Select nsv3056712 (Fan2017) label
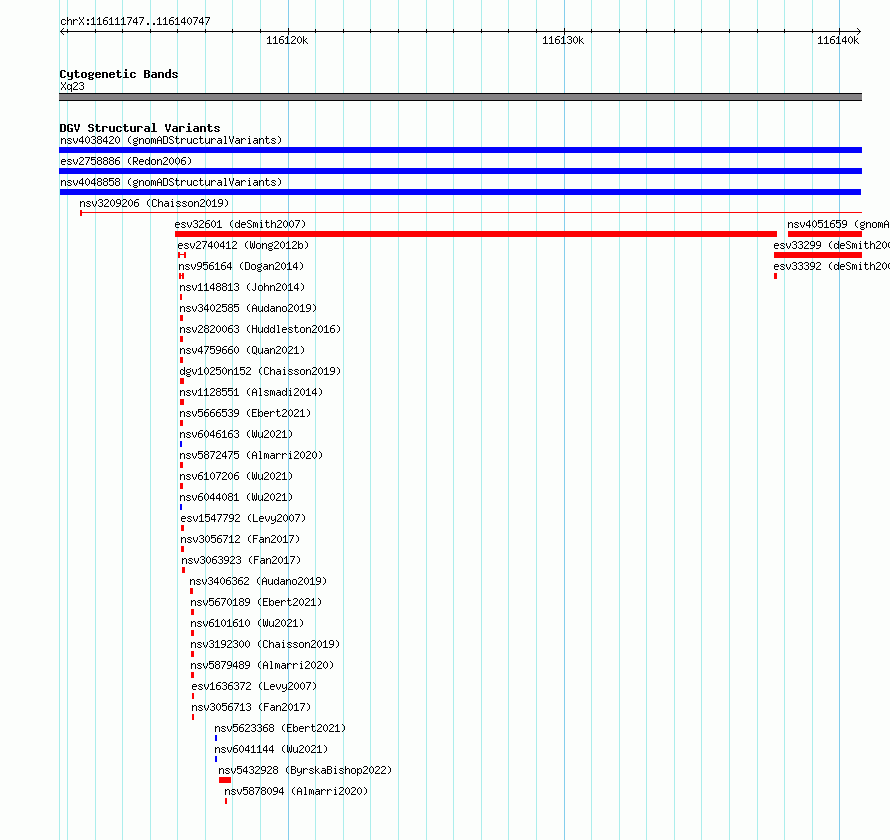 (240, 539)
